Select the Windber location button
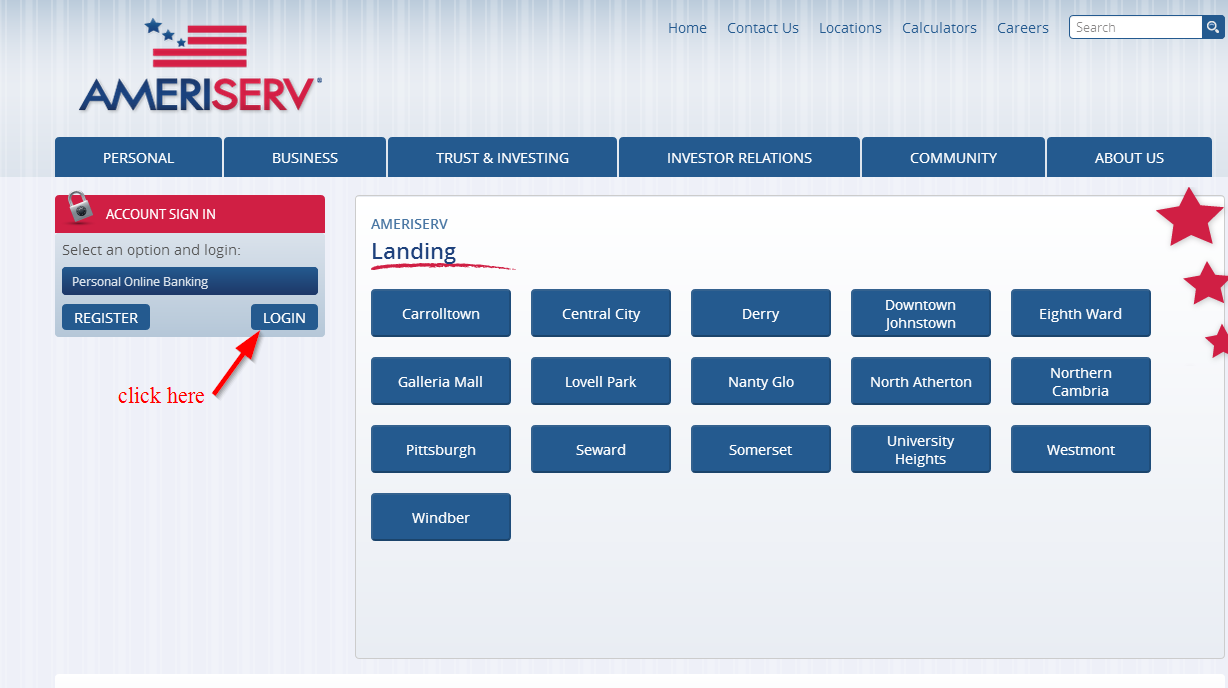The image size is (1228, 688). [x=441, y=517]
